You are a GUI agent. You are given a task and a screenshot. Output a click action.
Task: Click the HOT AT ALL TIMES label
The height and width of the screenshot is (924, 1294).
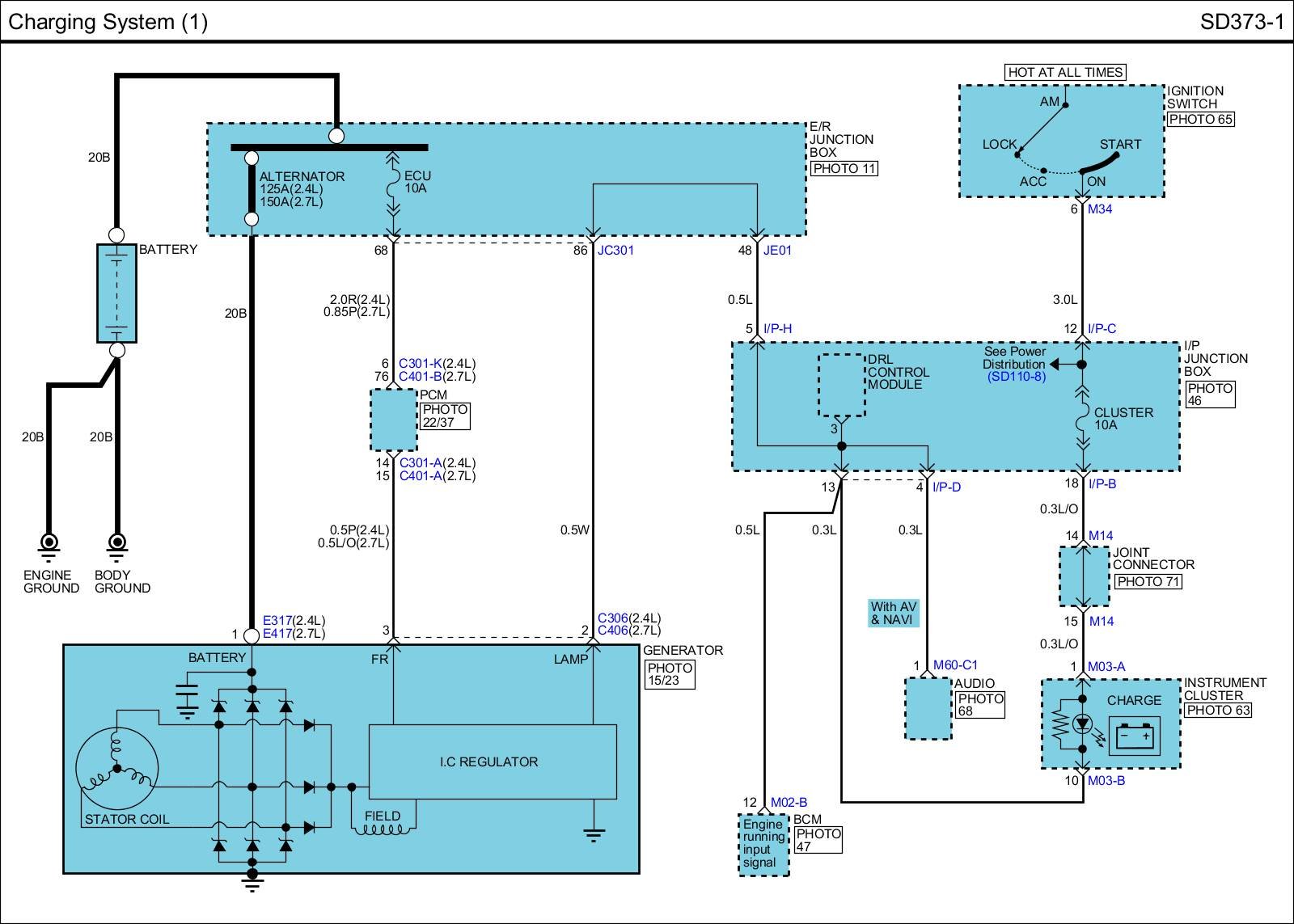(x=1065, y=73)
